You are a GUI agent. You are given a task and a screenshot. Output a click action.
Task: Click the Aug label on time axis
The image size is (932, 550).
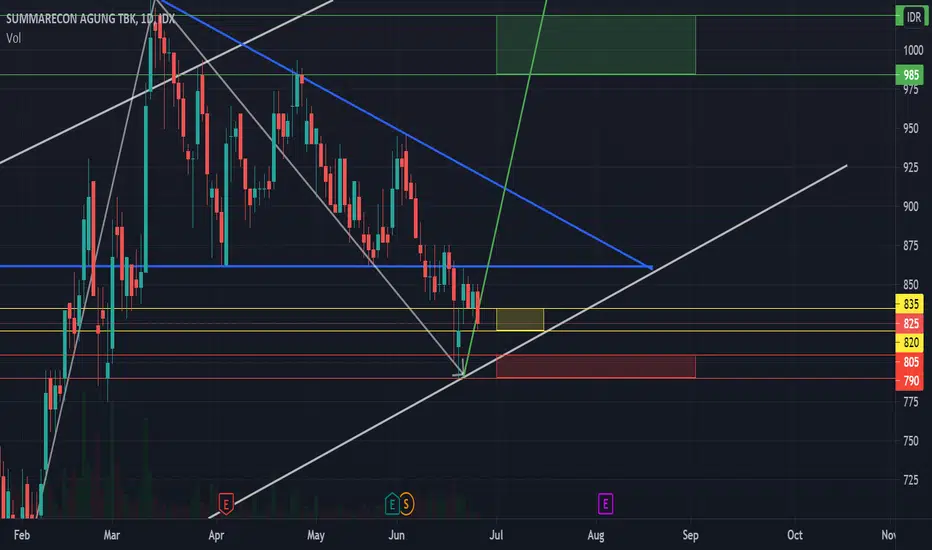point(596,535)
